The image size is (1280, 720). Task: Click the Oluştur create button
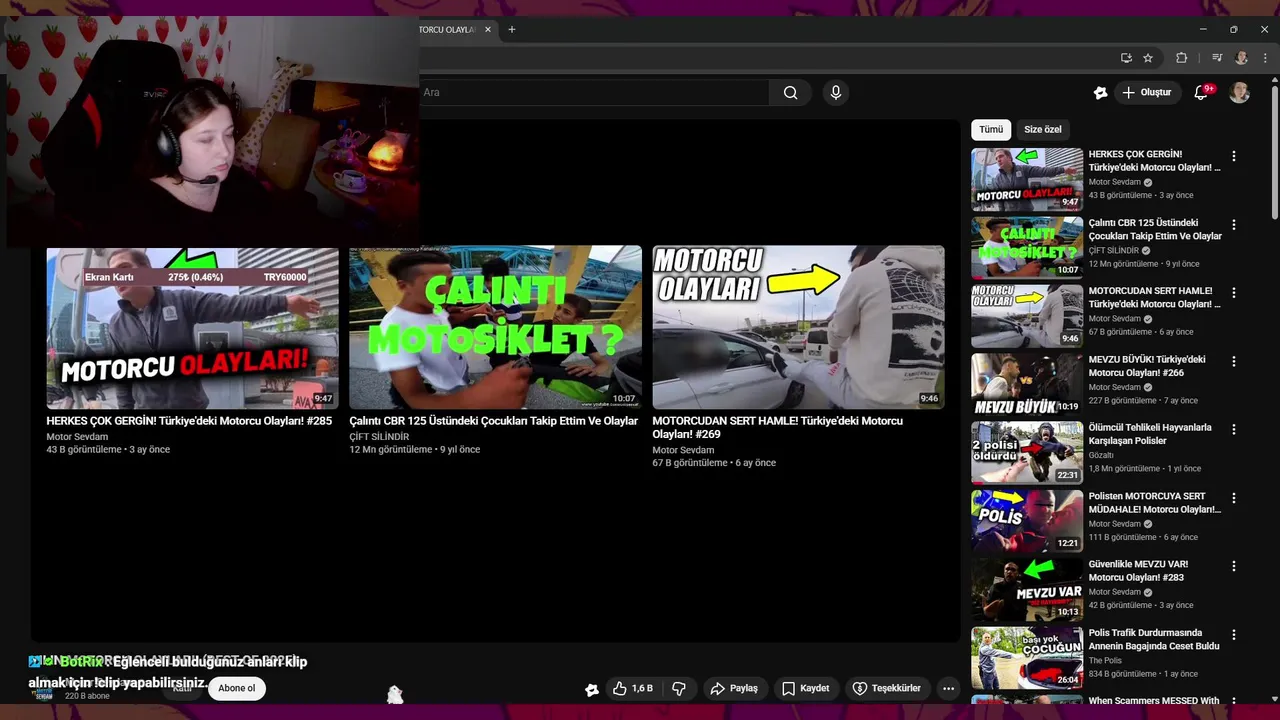pyautogui.click(x=1148, y=93)
